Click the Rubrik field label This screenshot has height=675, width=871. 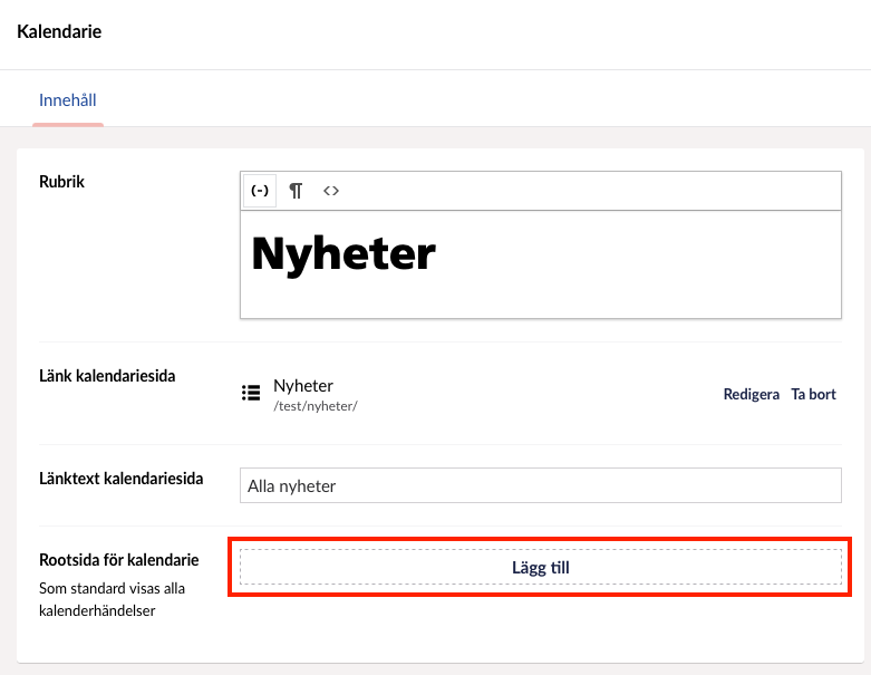pyautogui.click(x=62, y=182)
